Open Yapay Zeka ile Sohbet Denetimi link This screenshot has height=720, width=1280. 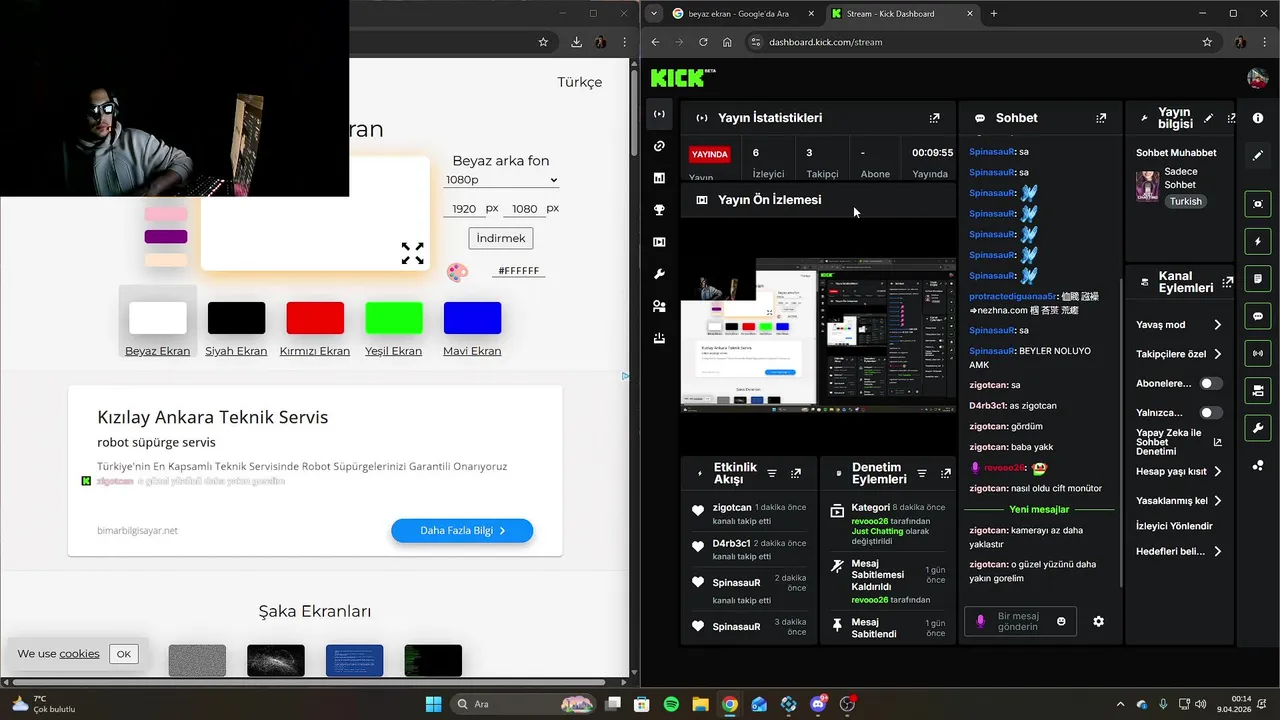(x=1179, y=442)
